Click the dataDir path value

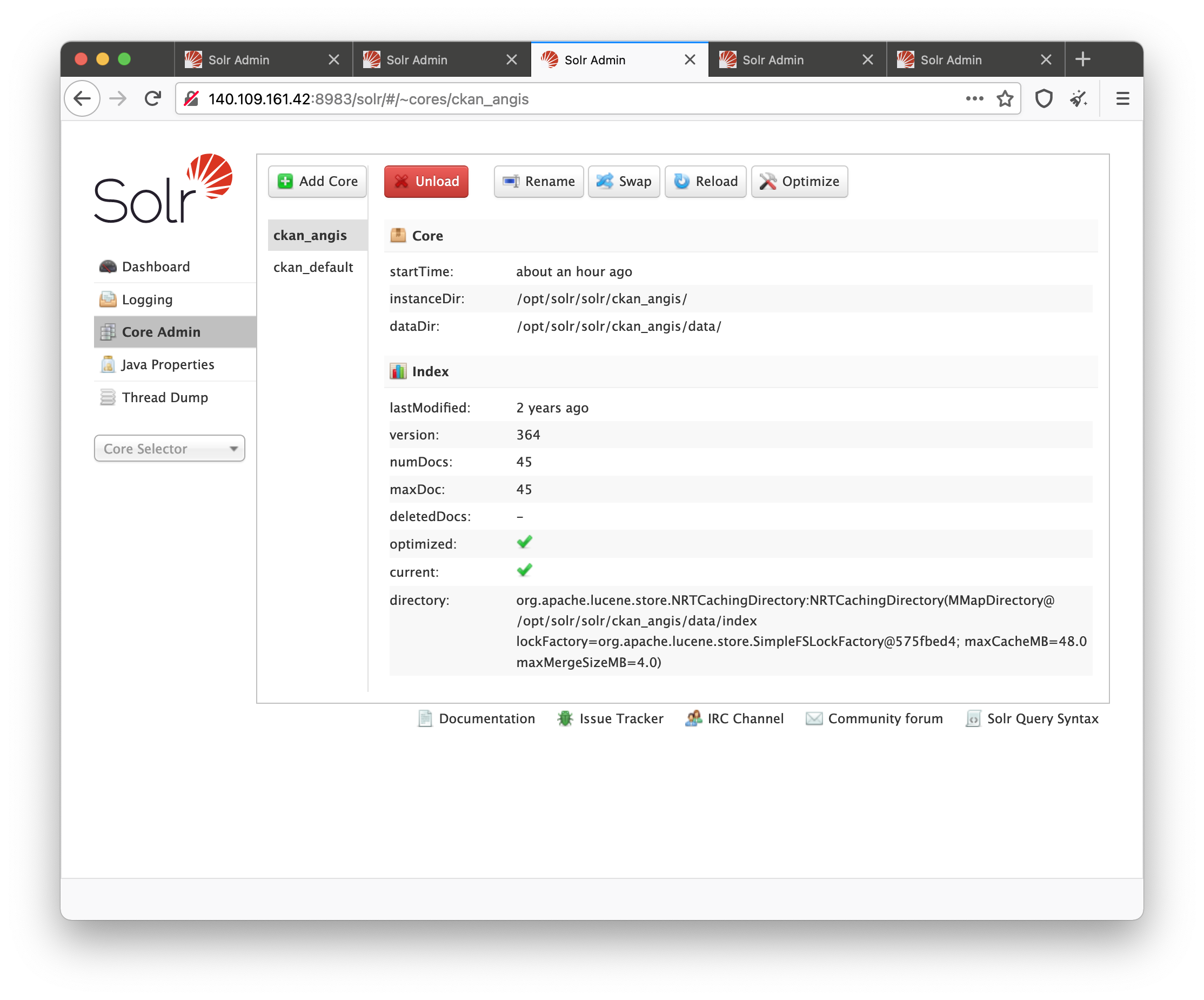tap(619, 326)
